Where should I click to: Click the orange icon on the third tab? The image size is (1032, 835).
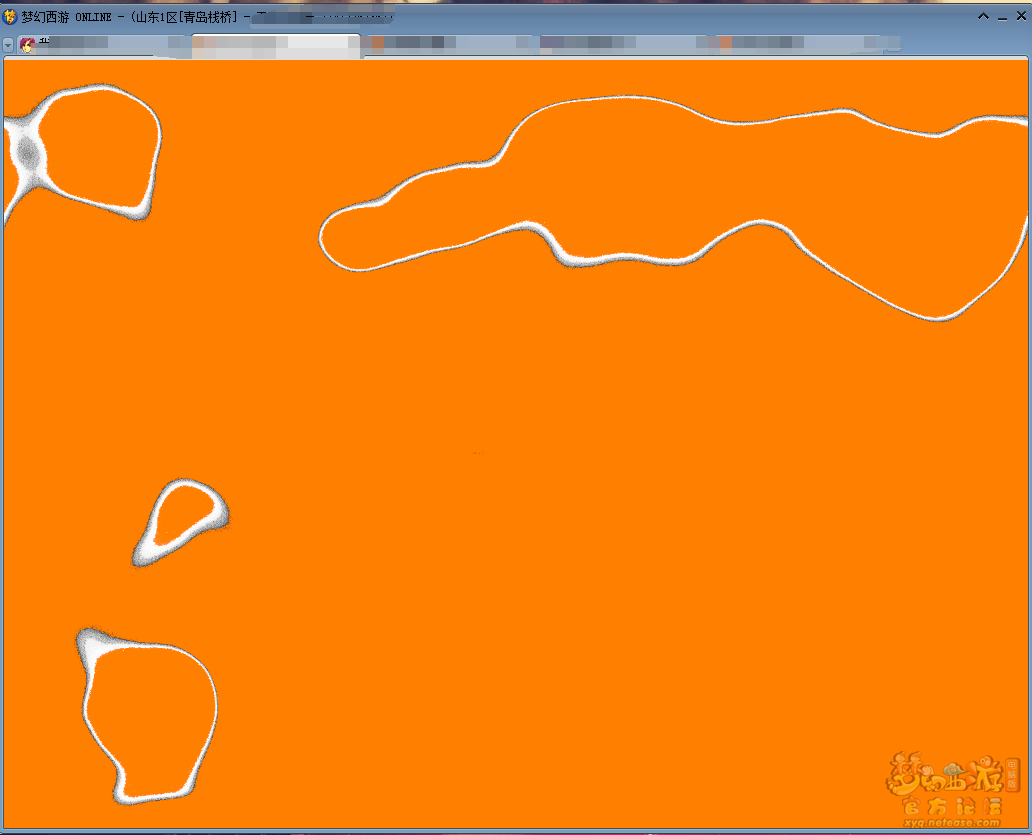(x=378, y=43)
